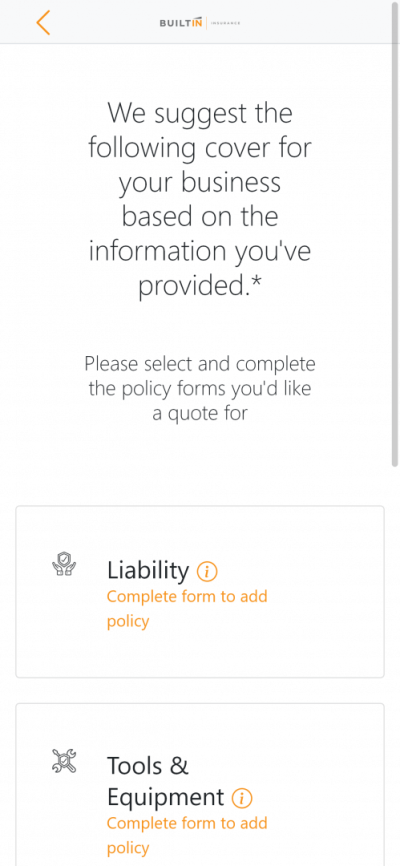Click the 'We suggest the following cover' heading
400x866 pixels.
(x=200, y=199)
